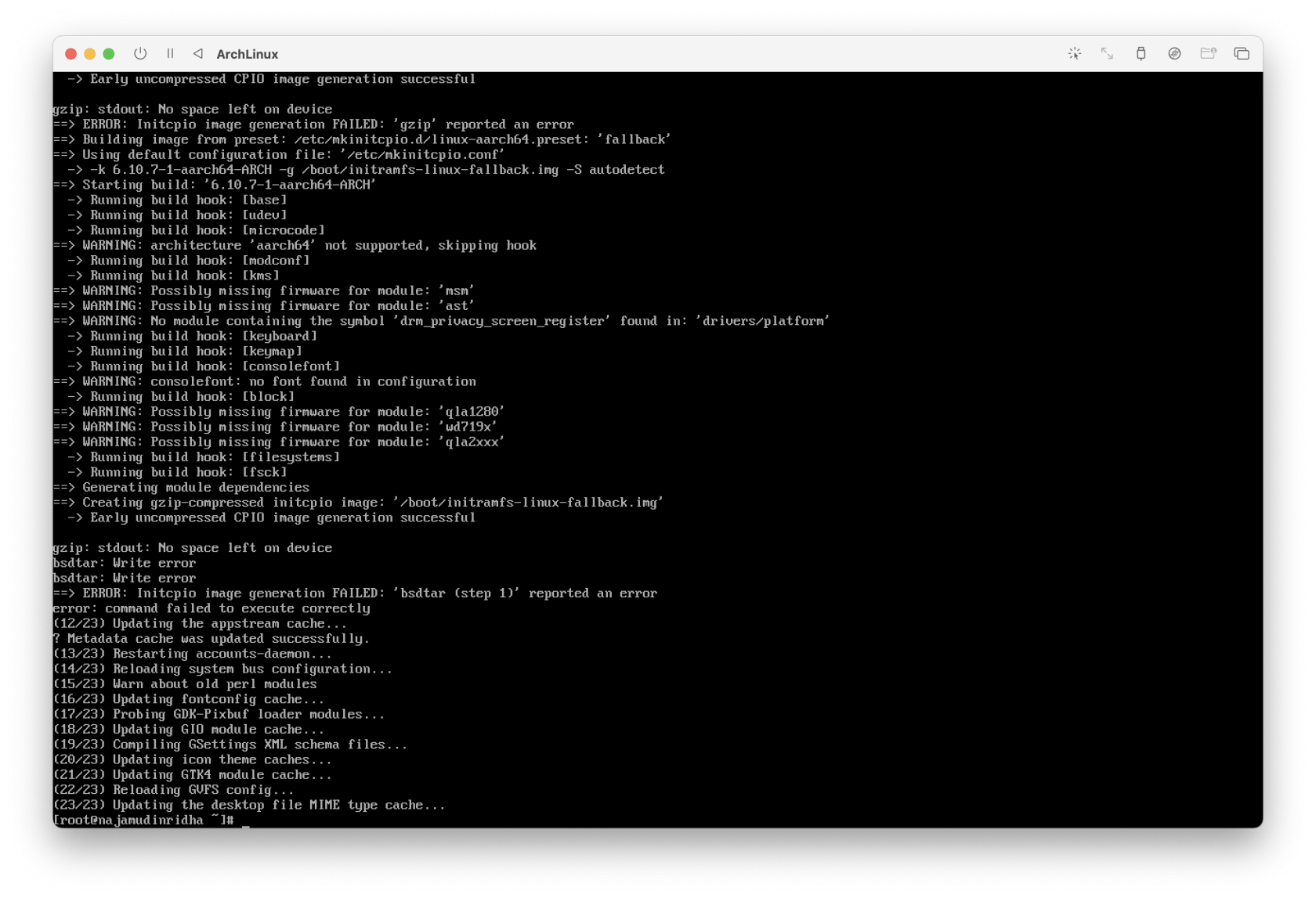Click "Running build hook: [keyboard]" line
The width and height of the screenshot is (1316, 898).
[192, 336]
